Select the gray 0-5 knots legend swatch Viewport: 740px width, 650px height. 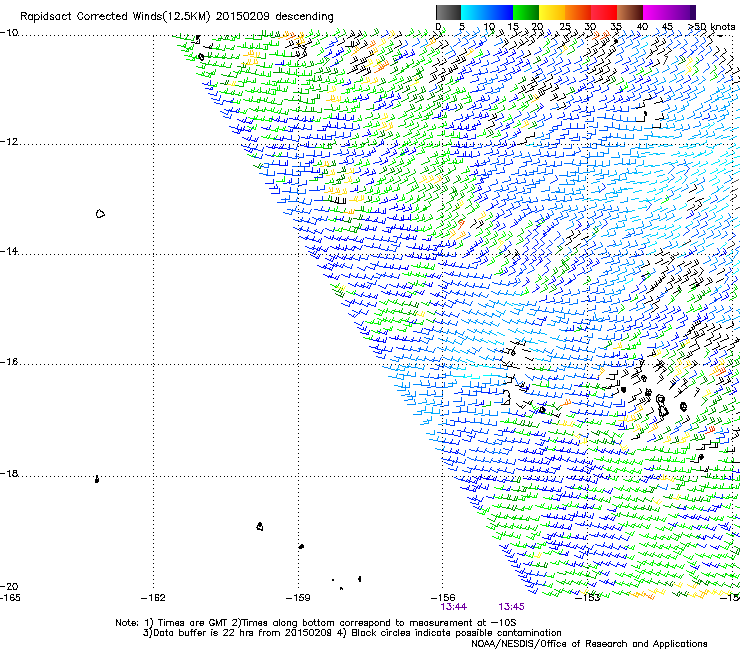[448, 12]
